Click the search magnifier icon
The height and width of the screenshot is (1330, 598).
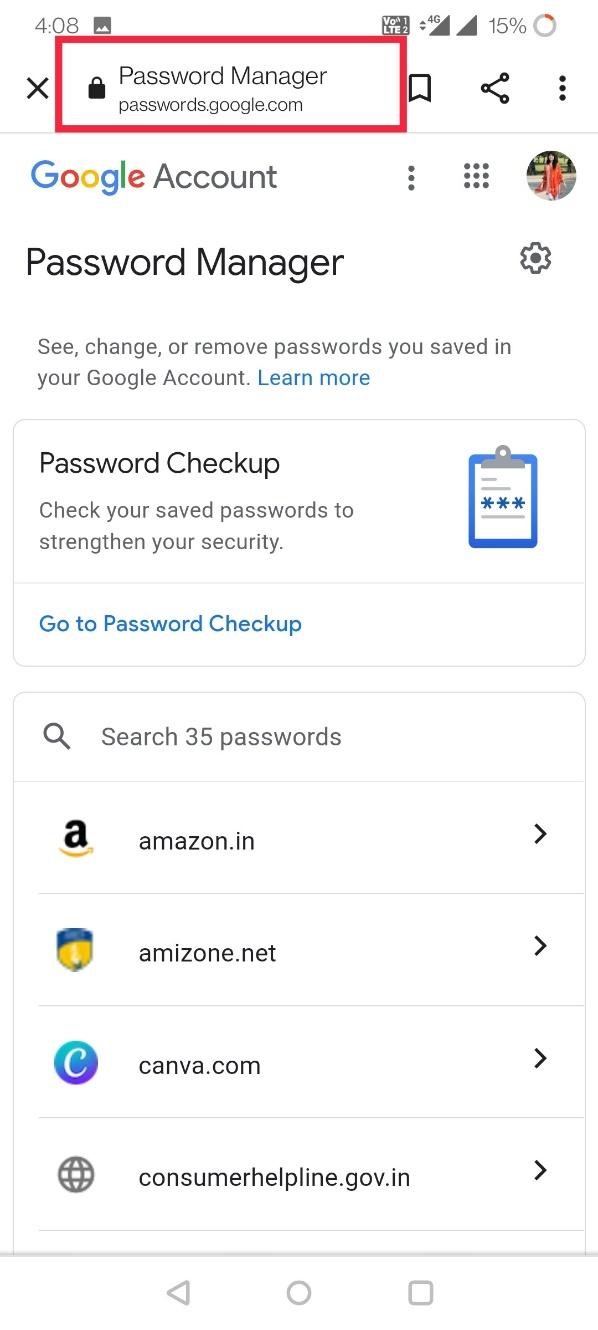tap(56, 736)
